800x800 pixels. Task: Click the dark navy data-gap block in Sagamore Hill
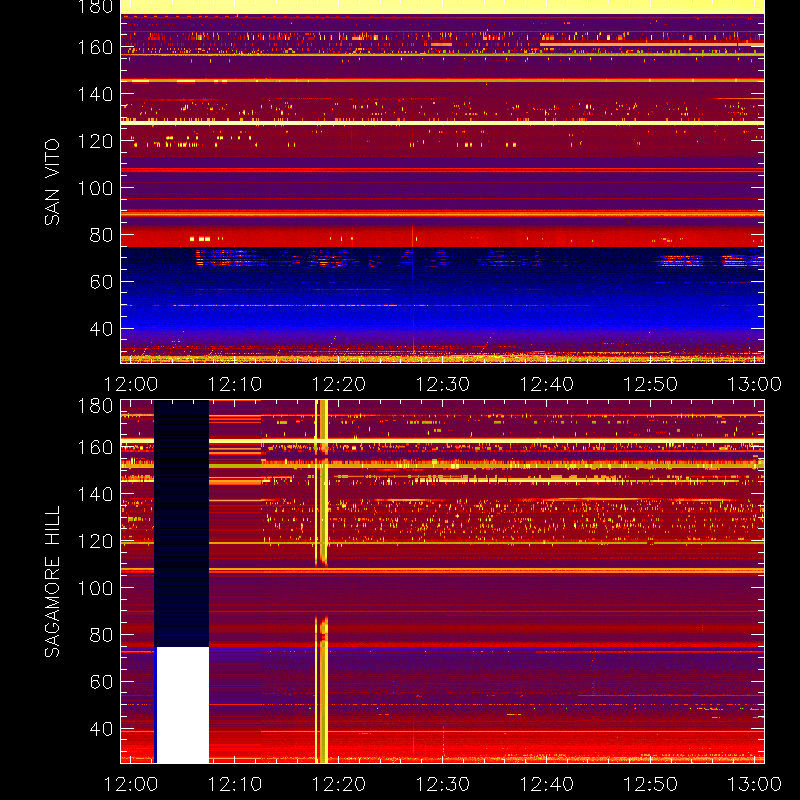click(182, 523)
